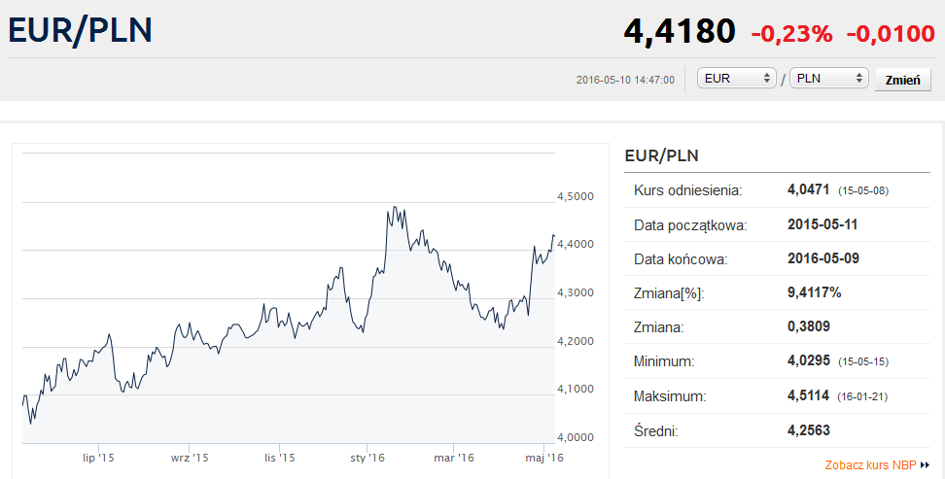
Task: Click the large EUR/PLN page title
Action: [x=80, y=30]
